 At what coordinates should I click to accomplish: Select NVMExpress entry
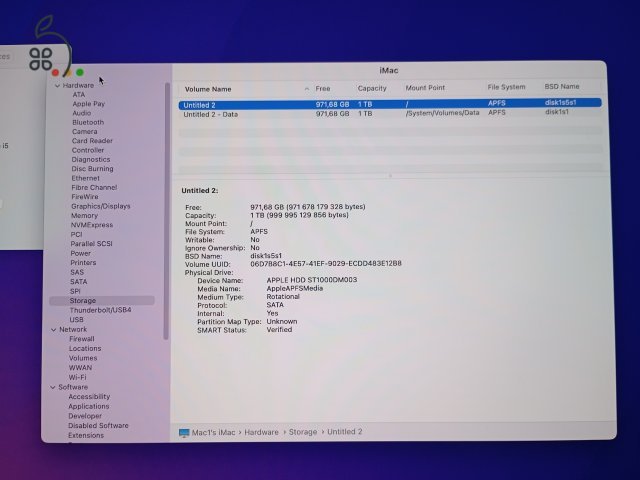point(92,225)
